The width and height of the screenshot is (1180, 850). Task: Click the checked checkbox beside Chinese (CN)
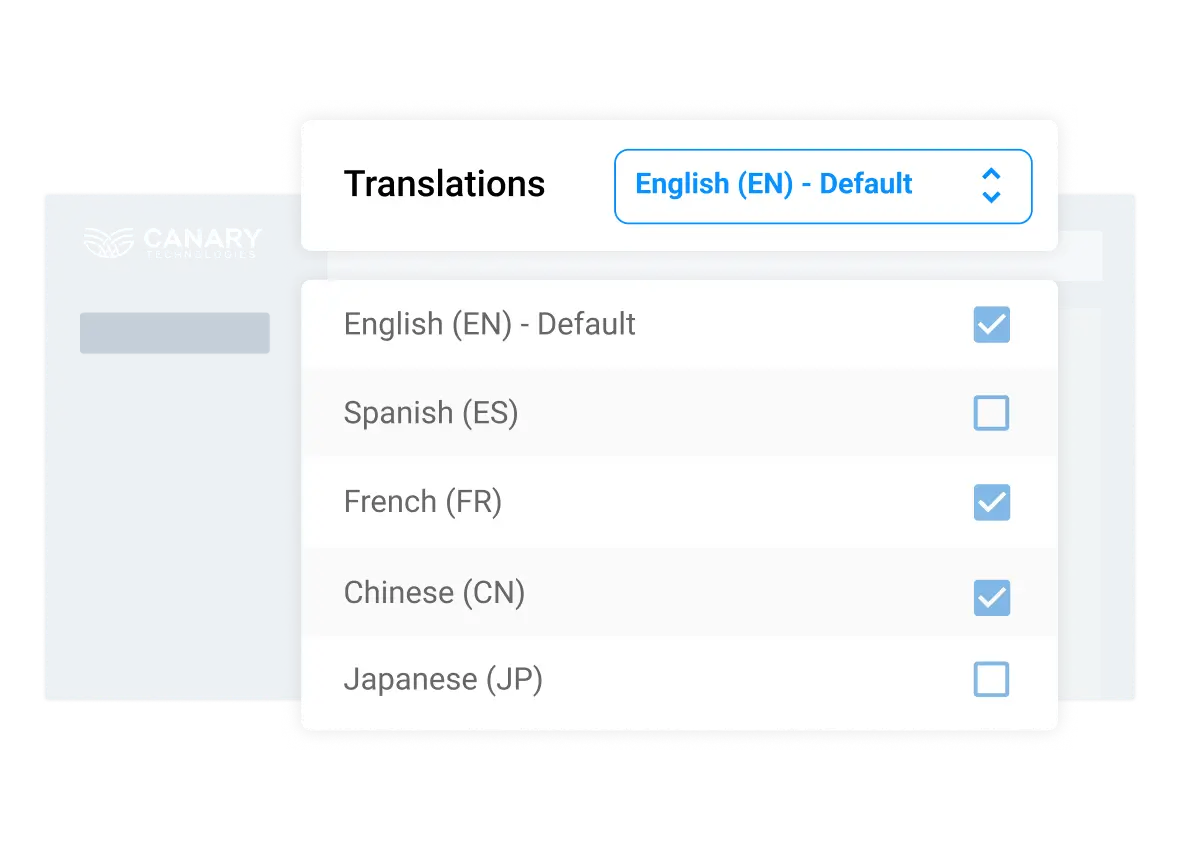pyautogui.click(x=991, y=597)
